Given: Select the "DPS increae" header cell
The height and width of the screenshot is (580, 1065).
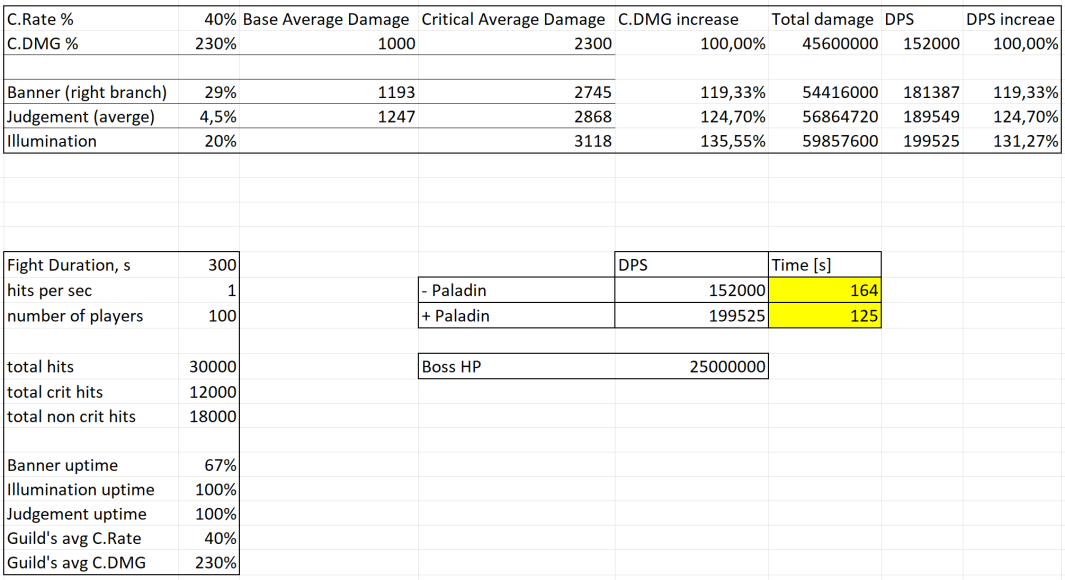Looking at the screenshot, I should (1010, 19).
